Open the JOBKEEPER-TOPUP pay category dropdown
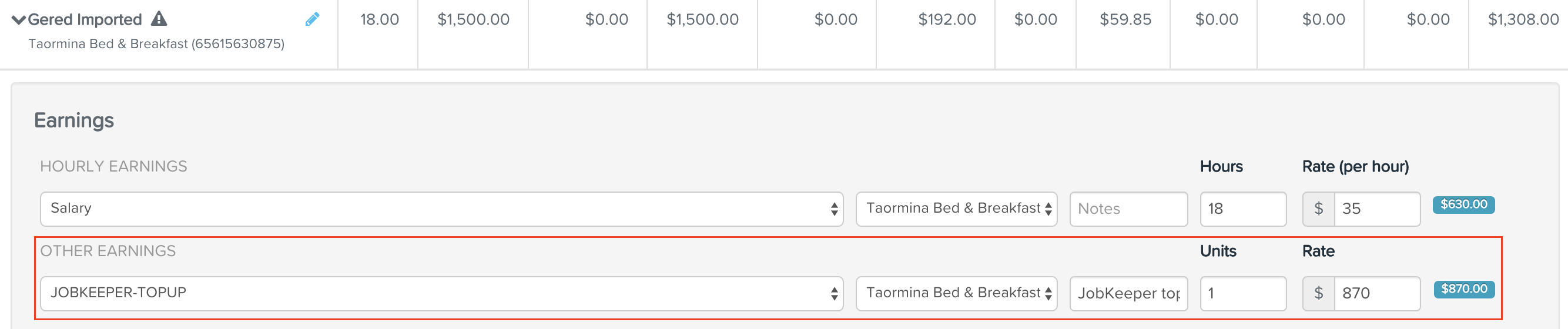The image size is (1568, 329). tap(441, 293)
